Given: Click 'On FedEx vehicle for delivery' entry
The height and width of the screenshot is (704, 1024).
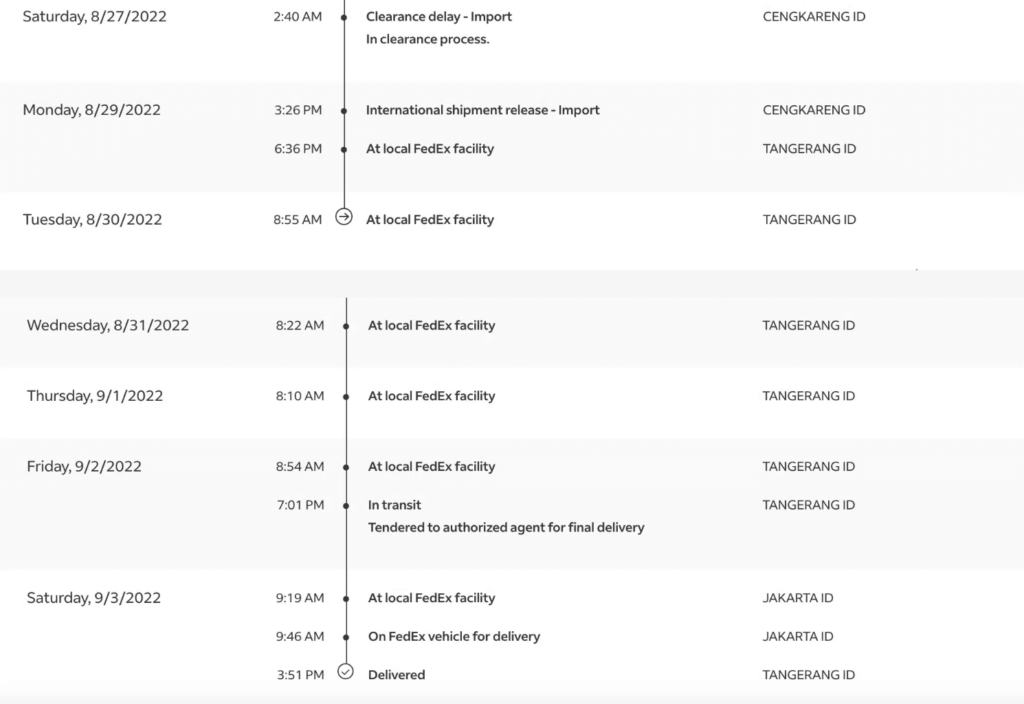Looking at the screenshot, I should [x=454, y=636].
